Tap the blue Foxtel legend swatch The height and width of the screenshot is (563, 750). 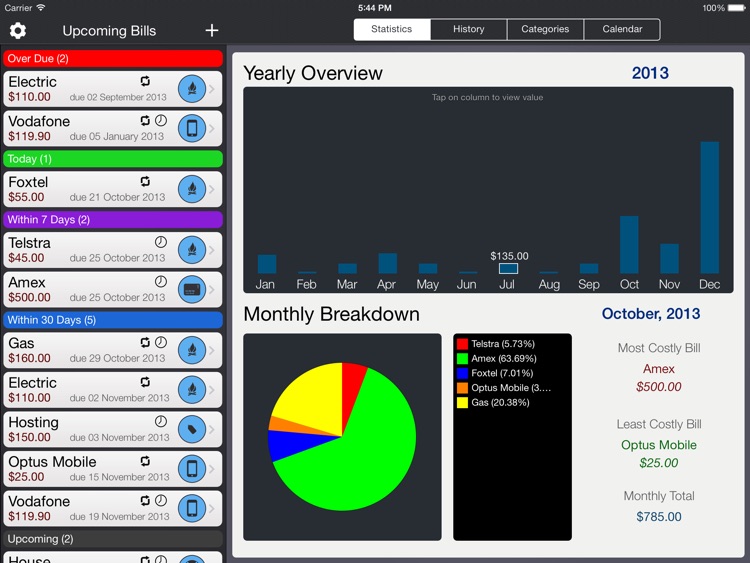coord(462,373)
